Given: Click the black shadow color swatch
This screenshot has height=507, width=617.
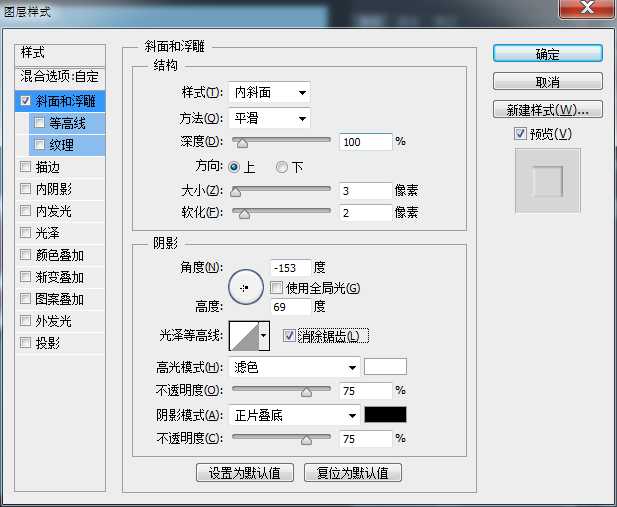Looking at the screenshot, I should [x=386, y=414].
